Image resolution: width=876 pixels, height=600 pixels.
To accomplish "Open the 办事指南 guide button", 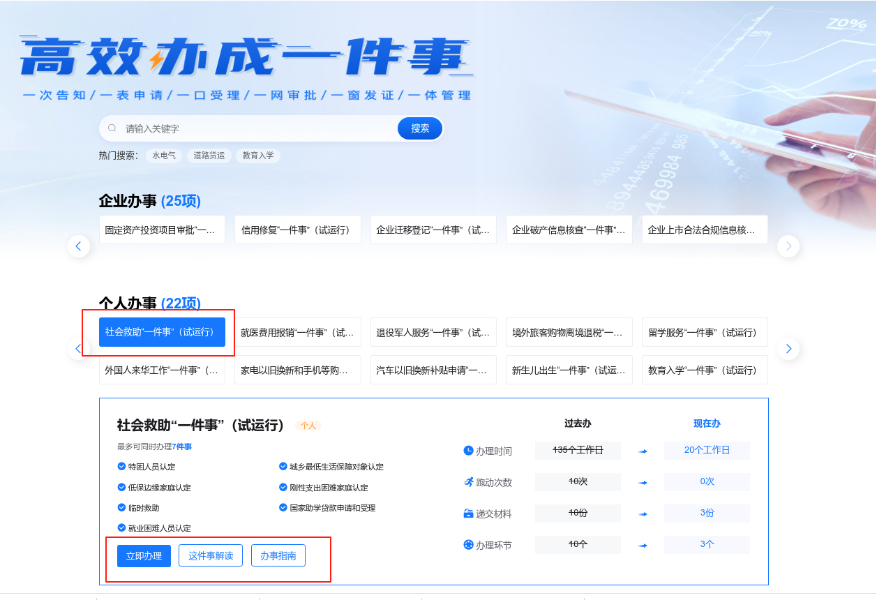I will coord(278,556).
